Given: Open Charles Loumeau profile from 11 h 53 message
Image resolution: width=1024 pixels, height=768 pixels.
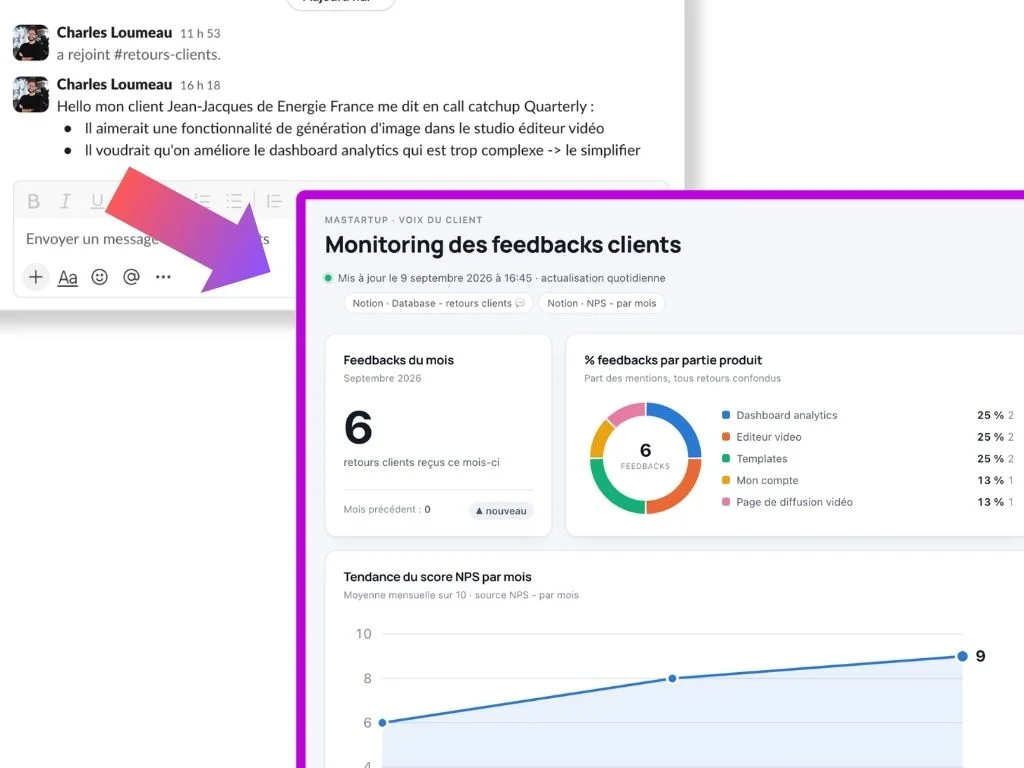Looking at the screenshot, I should [114, 33].
